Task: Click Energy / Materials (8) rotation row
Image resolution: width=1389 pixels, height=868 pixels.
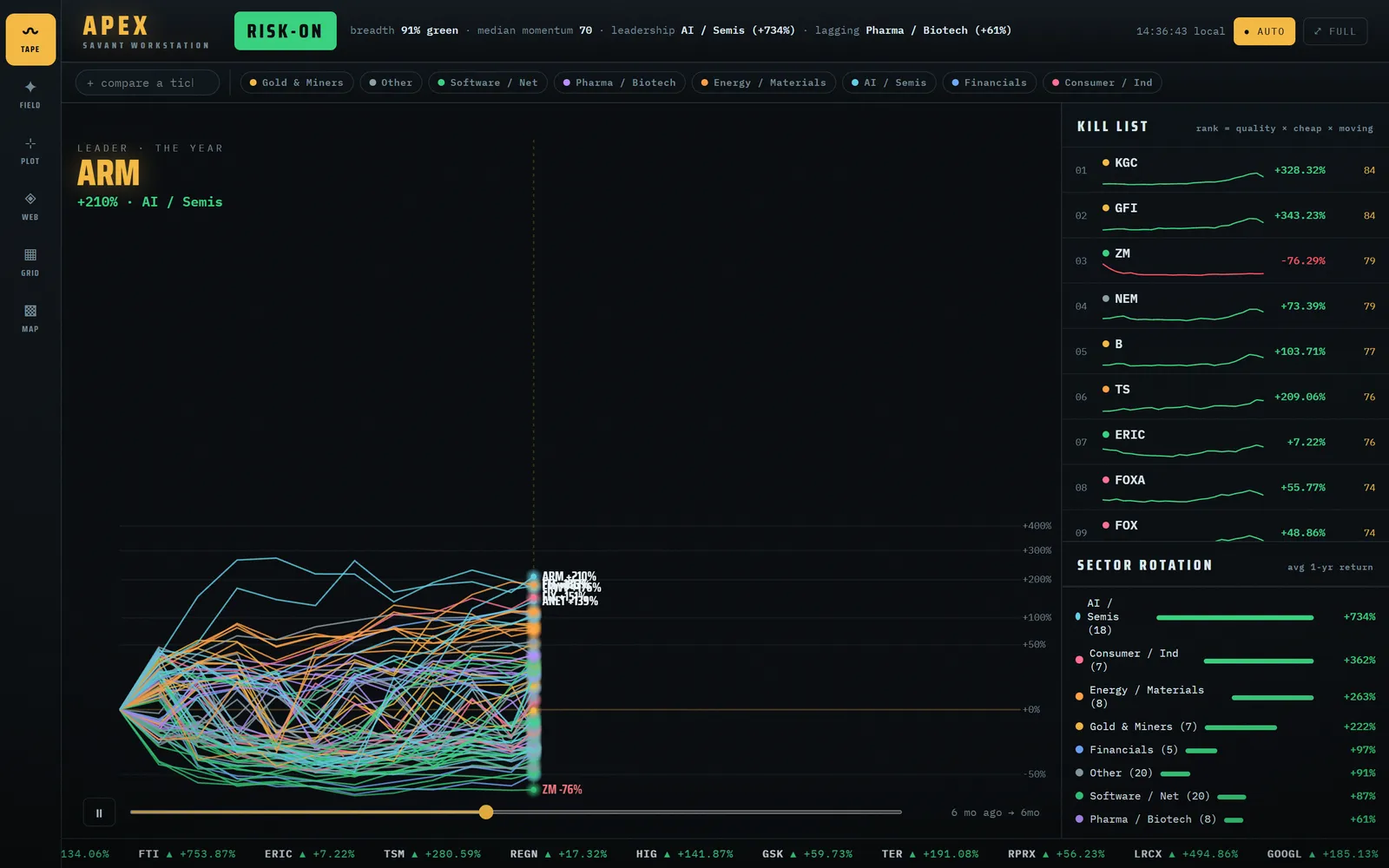Action: (1226, 696)
